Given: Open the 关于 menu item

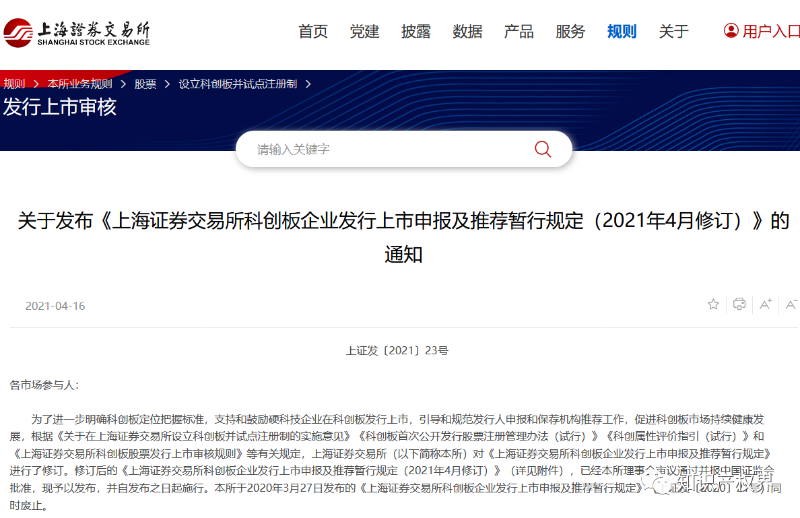Looking at the screenshot, I should click(673, 32).
